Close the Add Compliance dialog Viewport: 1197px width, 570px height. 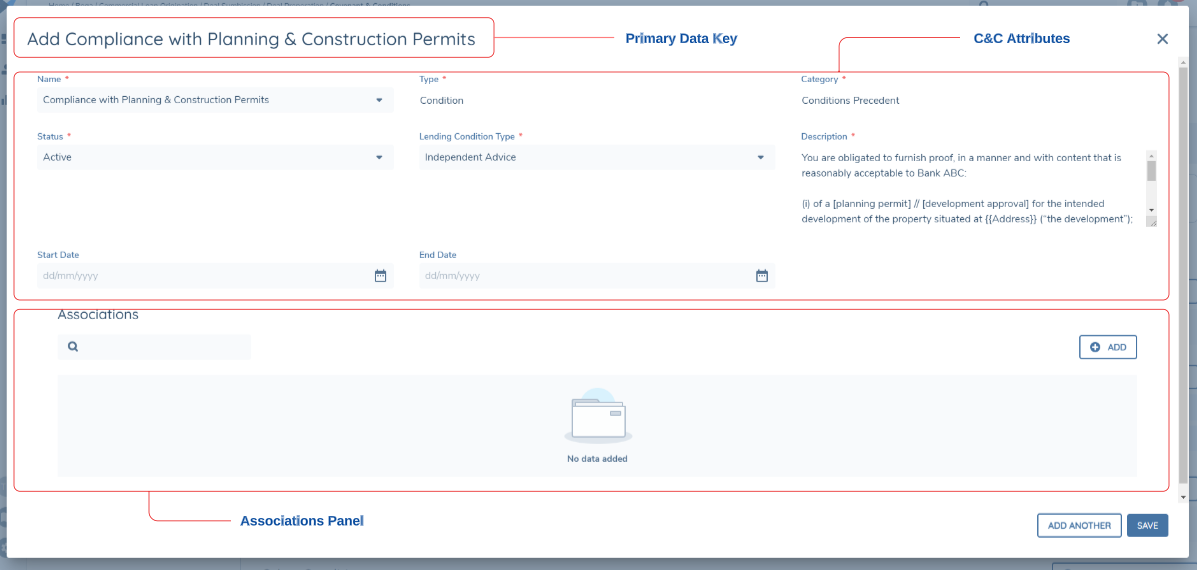pos(1162,39)
